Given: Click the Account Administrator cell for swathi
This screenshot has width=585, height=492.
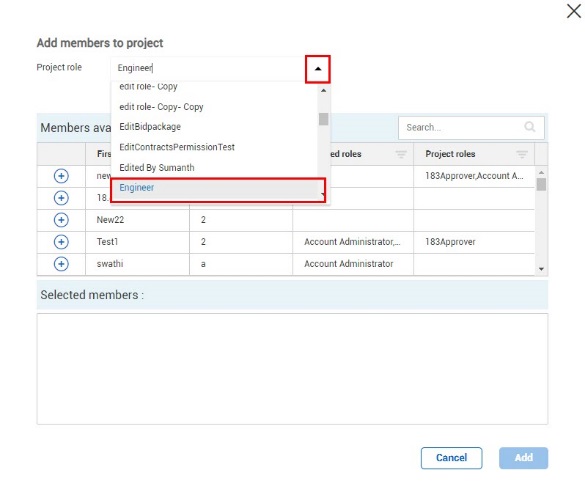Looking at the screenshot, I should (353, 264).
